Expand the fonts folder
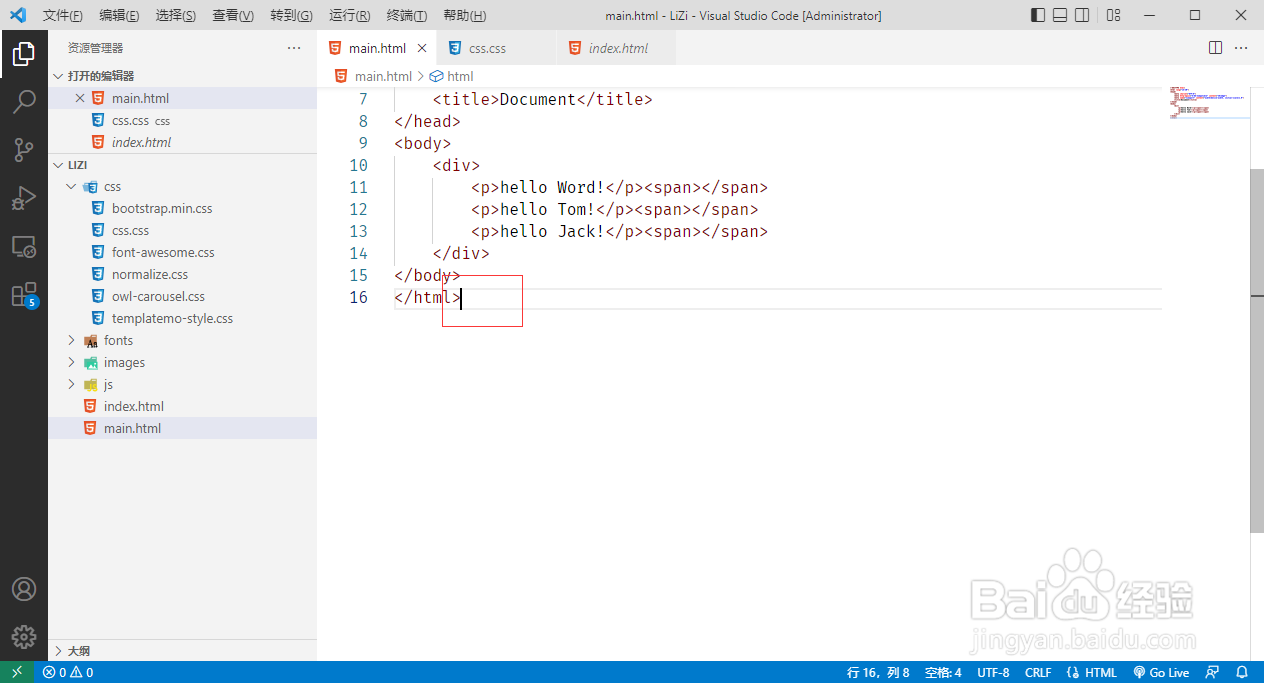Screen dimensions: 1264x683 click(x=71, y=340)
